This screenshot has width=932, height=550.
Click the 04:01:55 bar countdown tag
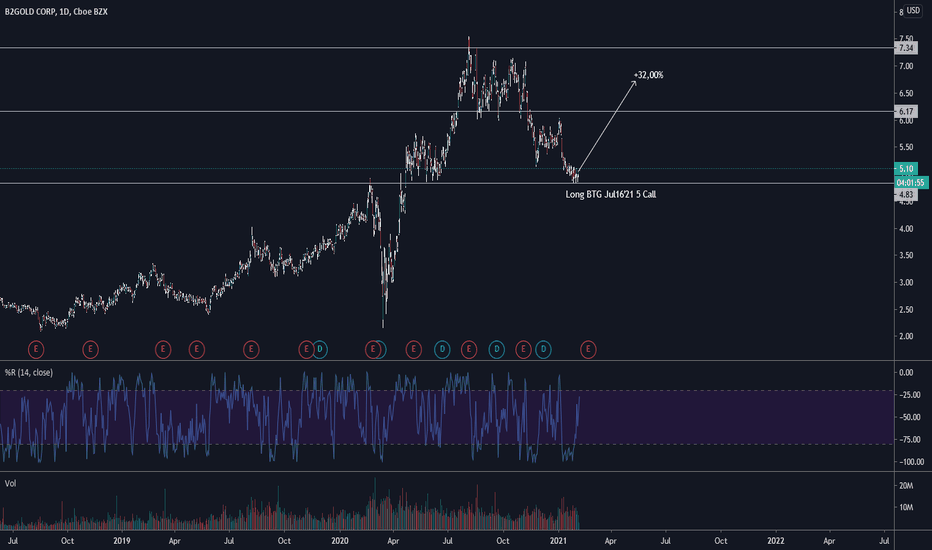click(911, 183)
